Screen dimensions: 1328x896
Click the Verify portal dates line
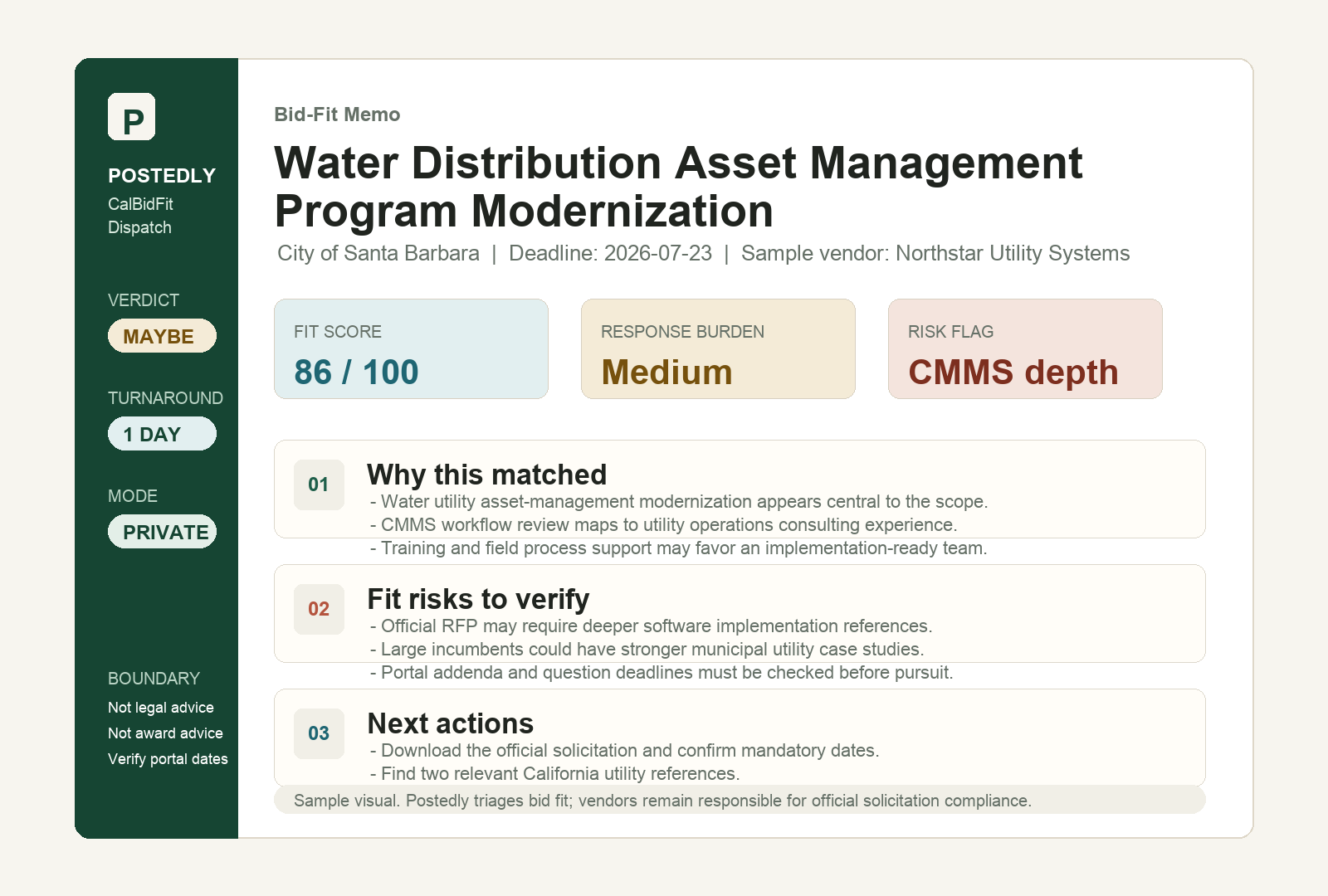[168, 759]
